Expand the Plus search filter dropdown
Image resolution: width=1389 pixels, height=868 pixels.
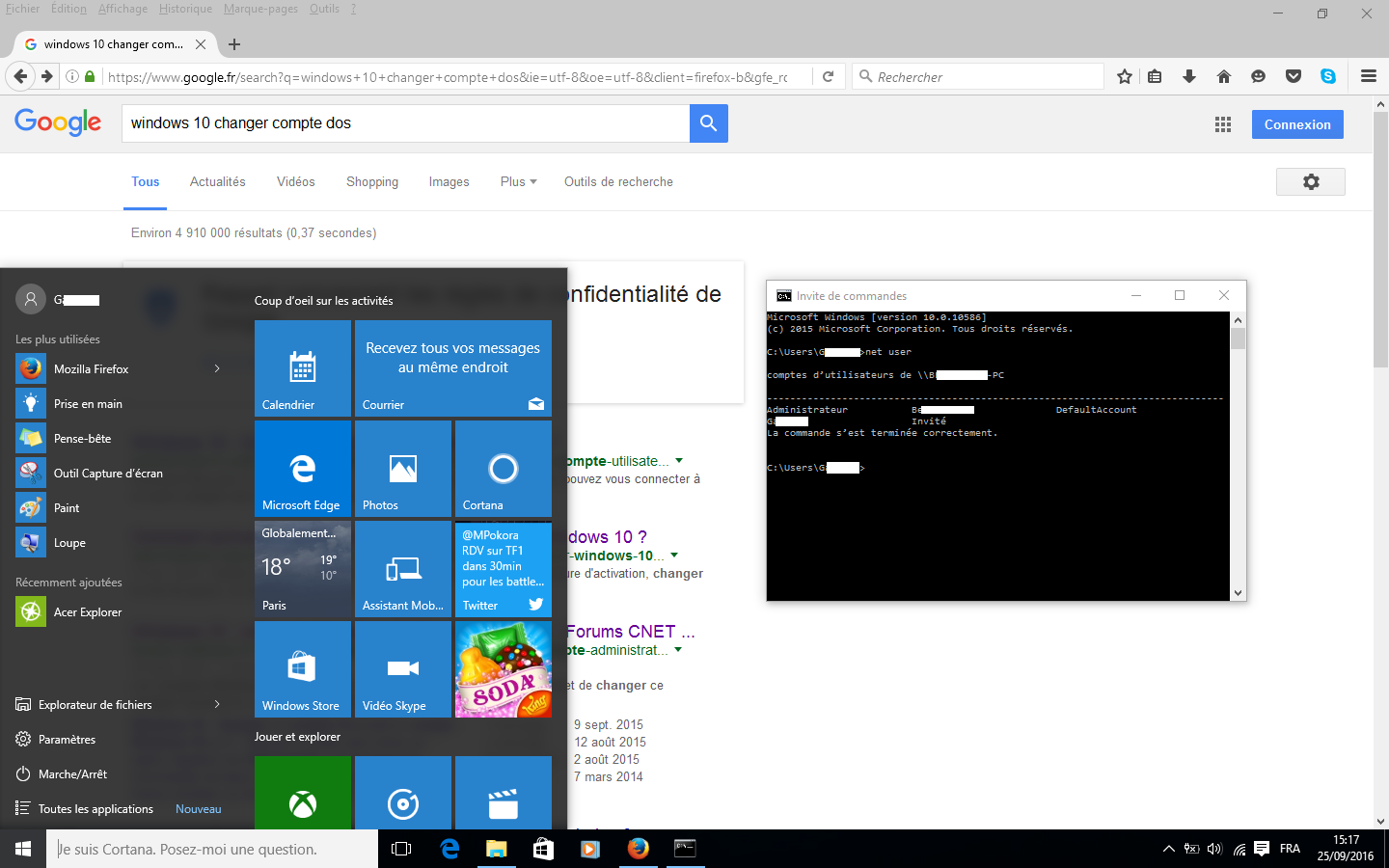point(519,181)
